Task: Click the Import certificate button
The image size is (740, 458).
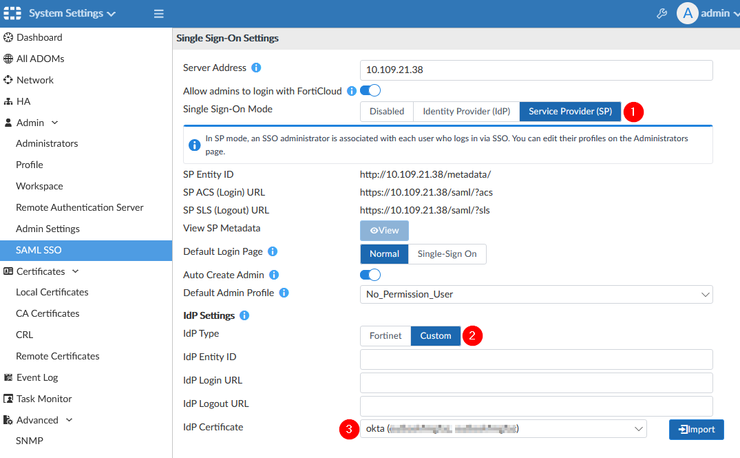Action: click(696, 429)
